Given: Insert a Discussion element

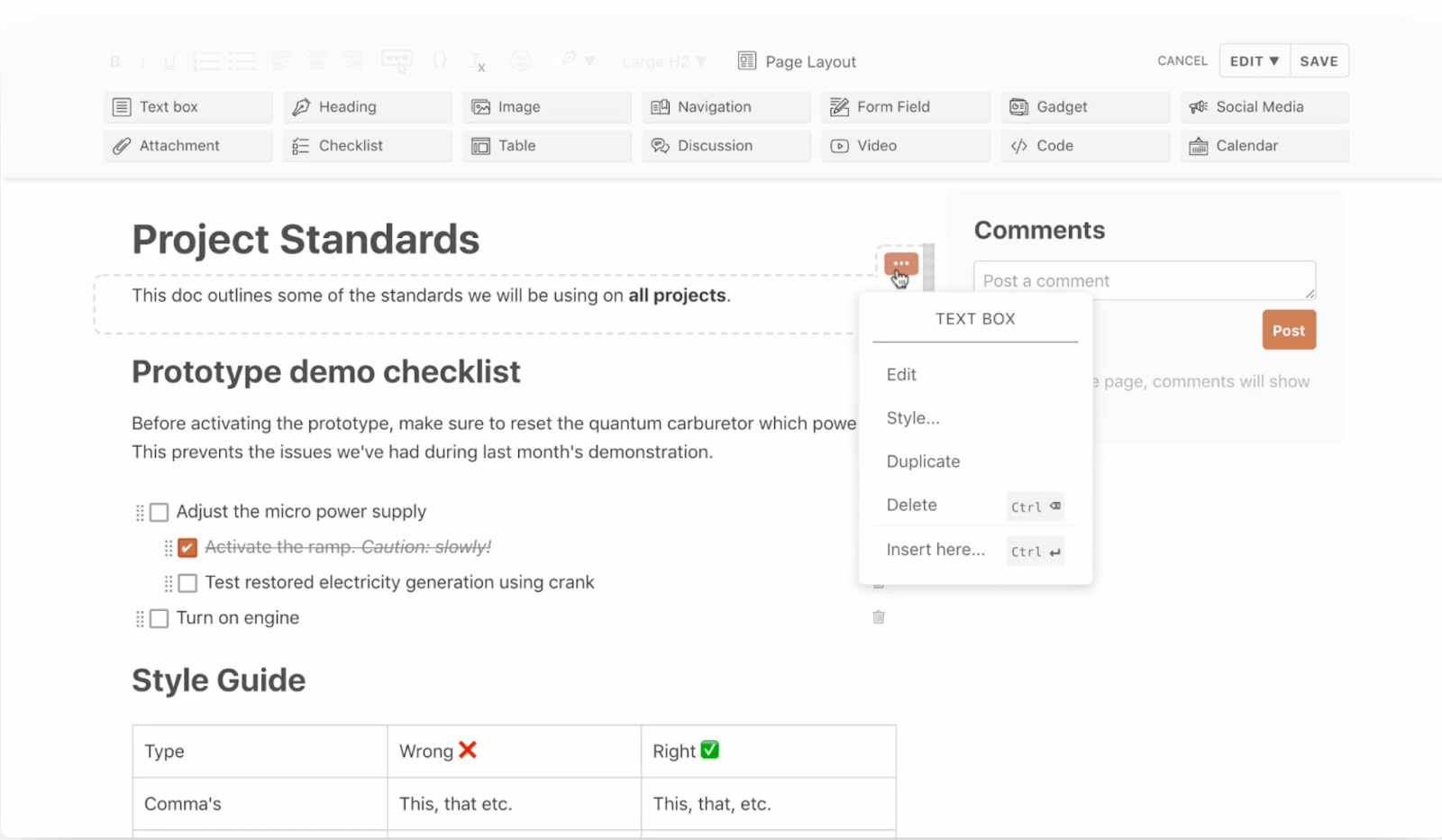Looking at the screenshot, I should (726, 145).
